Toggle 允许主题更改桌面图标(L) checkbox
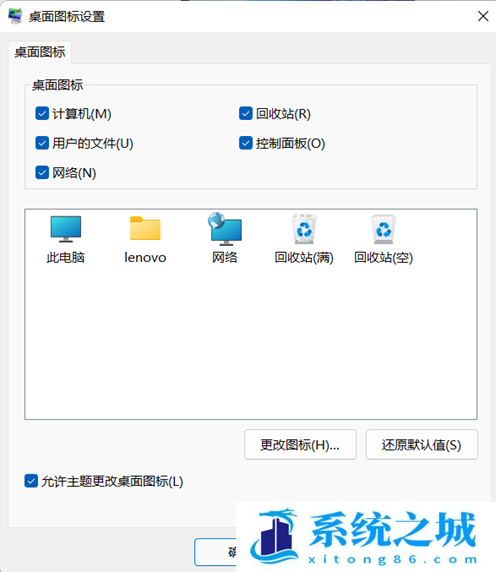Image resolution: width=496 pixels, height=572 pixels. click(31, 481)
